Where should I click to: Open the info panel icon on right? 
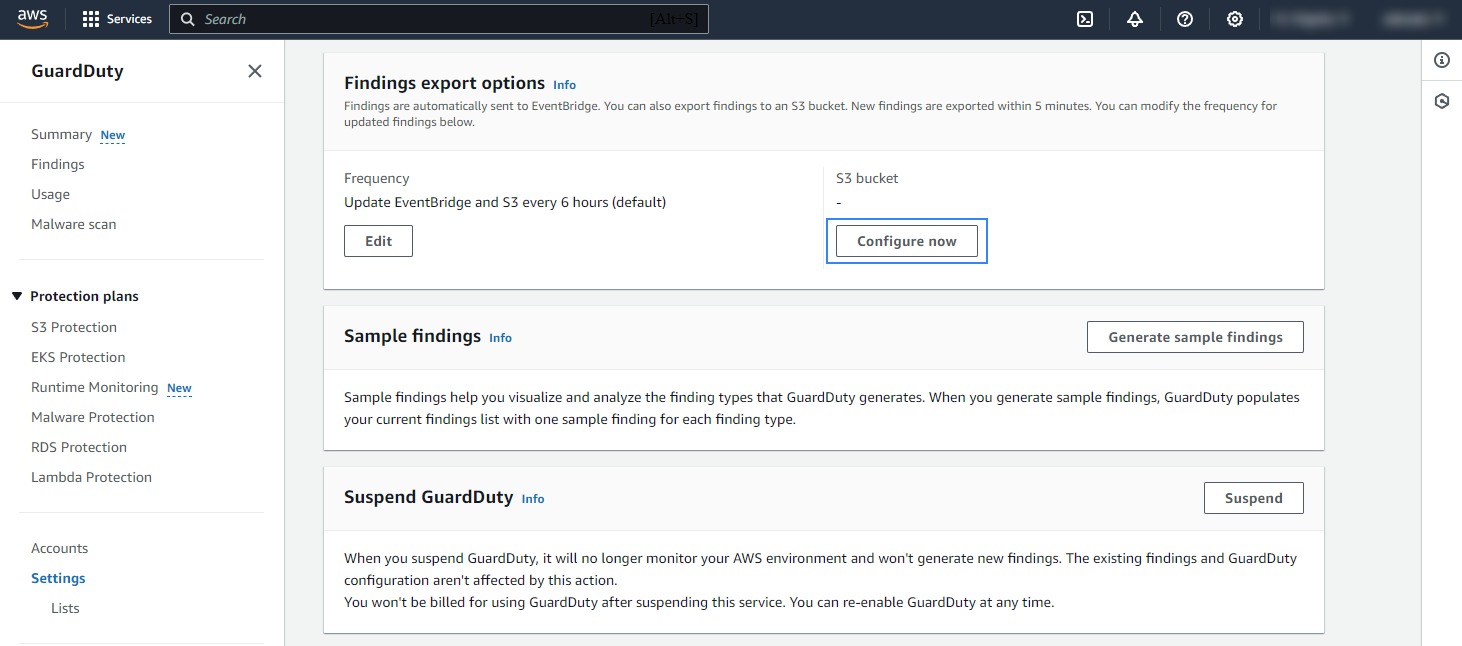1442,60
